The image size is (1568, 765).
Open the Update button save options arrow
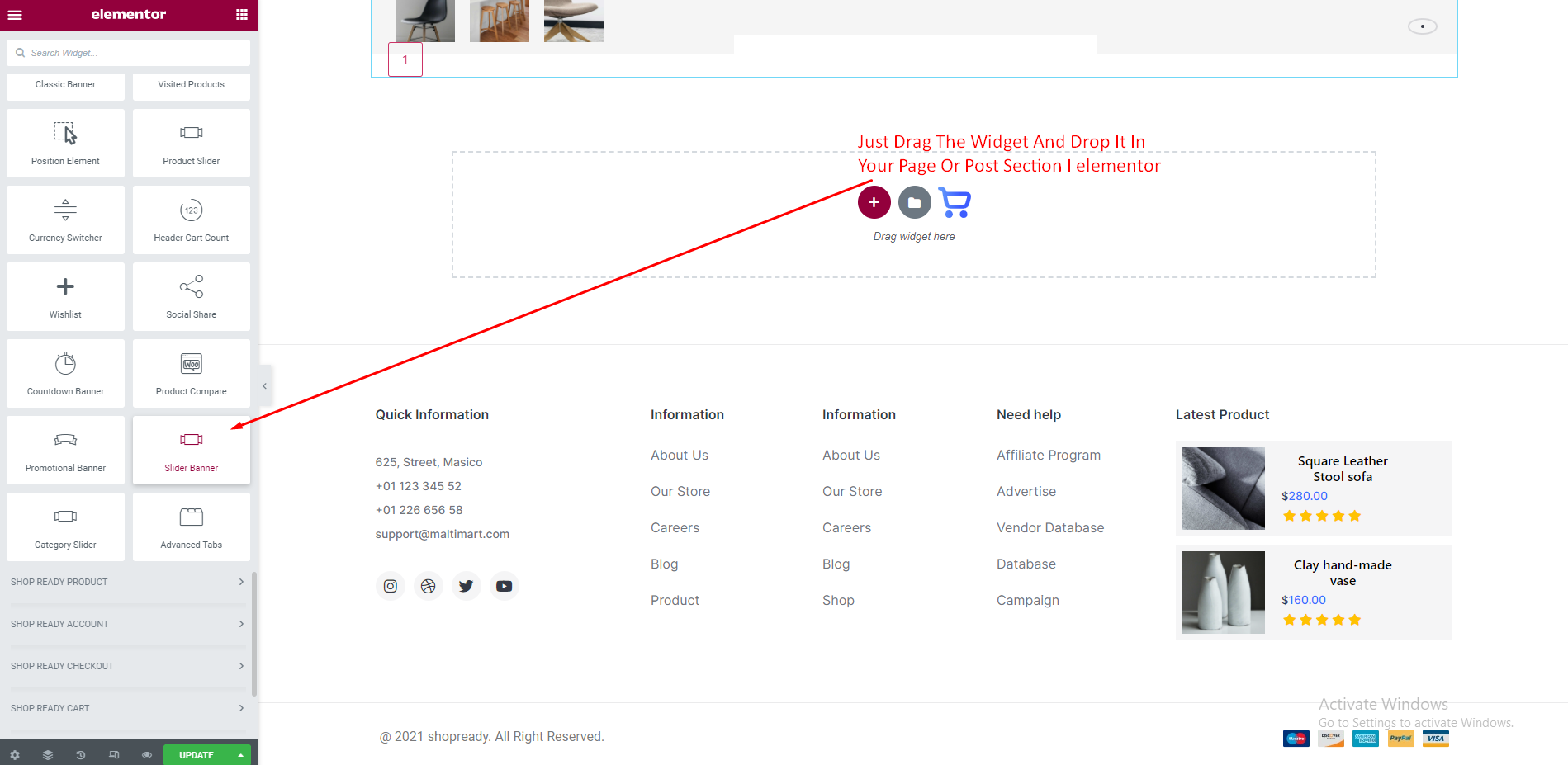coord(240,755)
